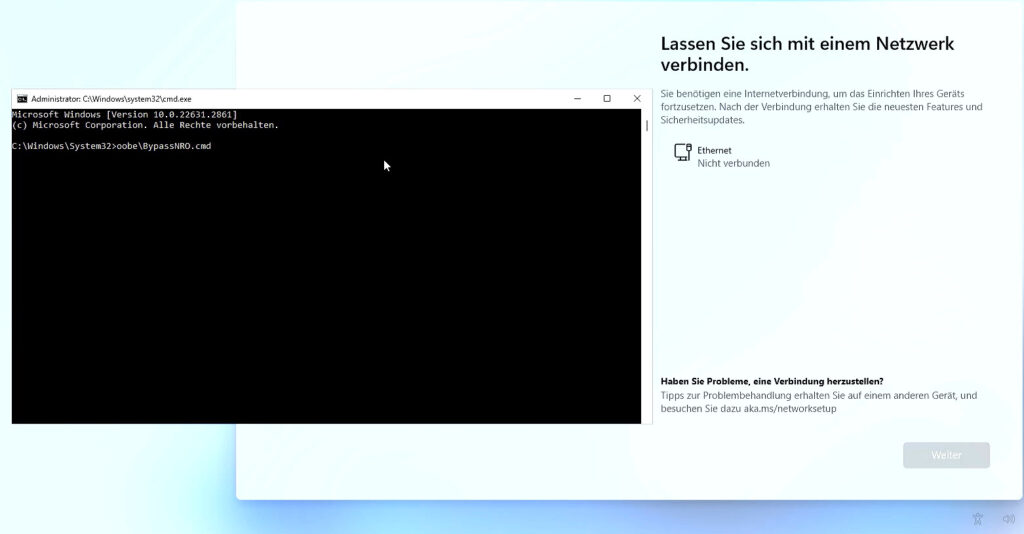Screen dimensions: 1024x534
Task: Open the volume speaker icon
Action: [x=1008, y=519]
